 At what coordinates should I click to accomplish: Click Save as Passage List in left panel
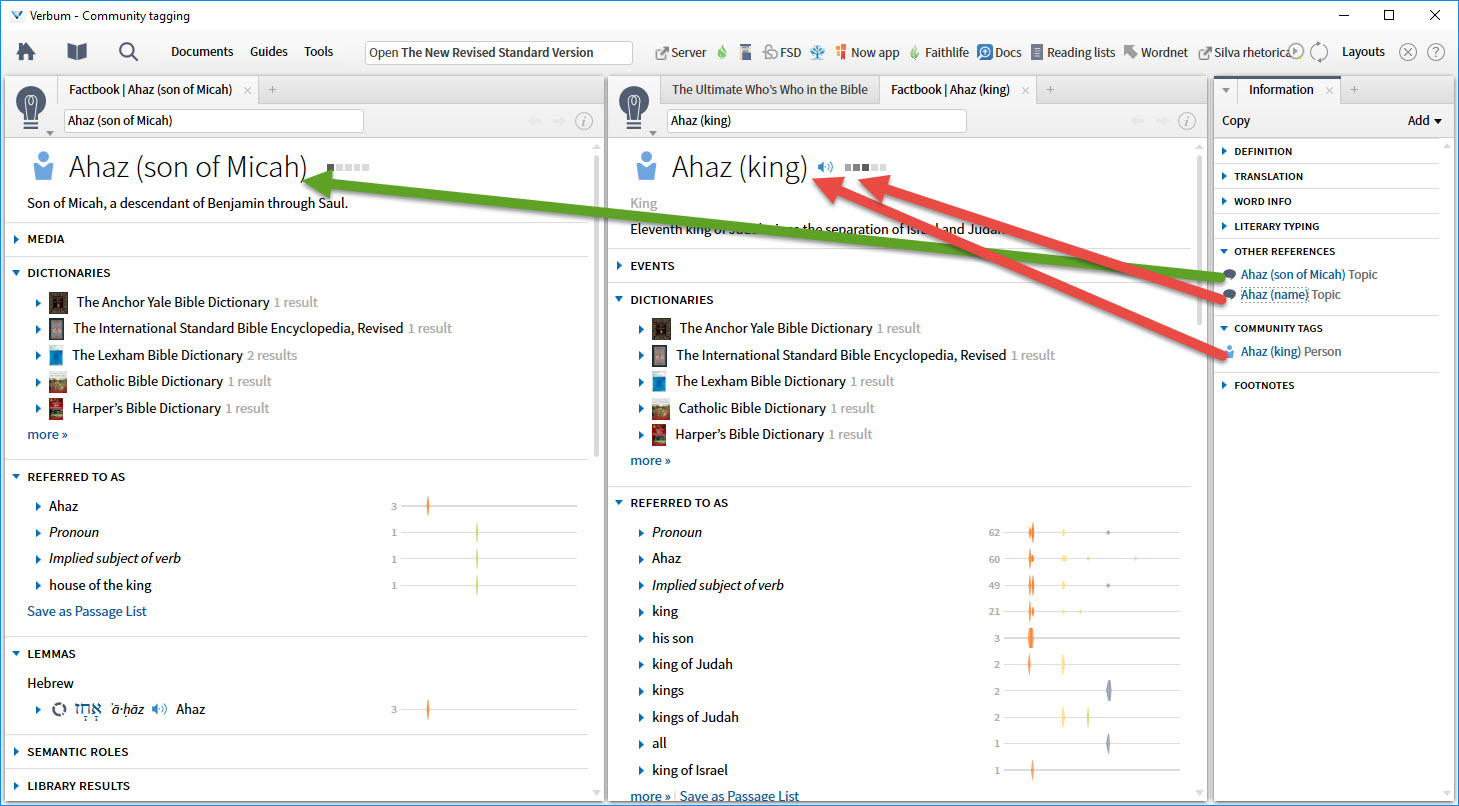pos(87,611)
